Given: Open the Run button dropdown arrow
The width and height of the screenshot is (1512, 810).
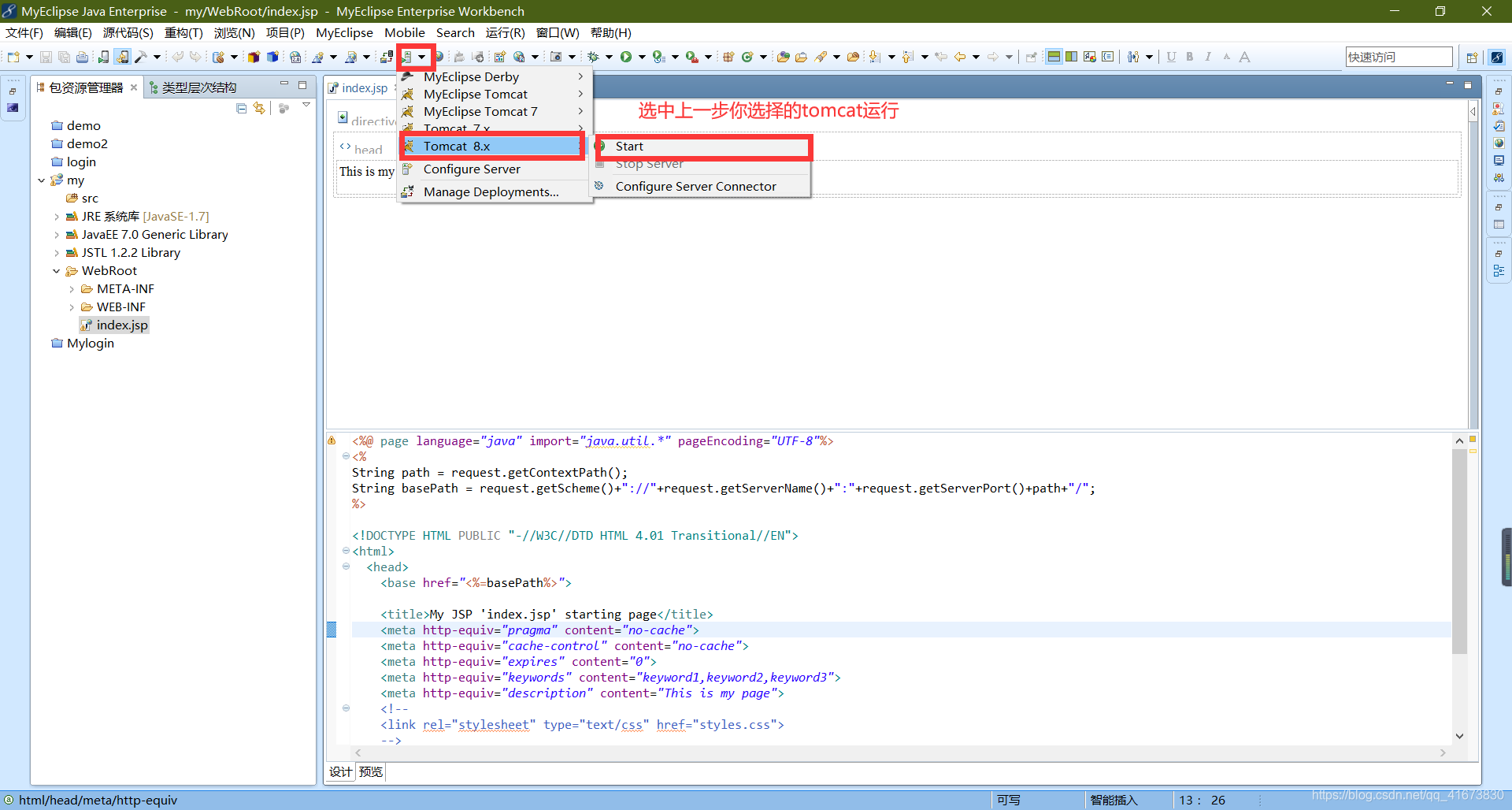Looking at the screenshot, I should point(642,57).
